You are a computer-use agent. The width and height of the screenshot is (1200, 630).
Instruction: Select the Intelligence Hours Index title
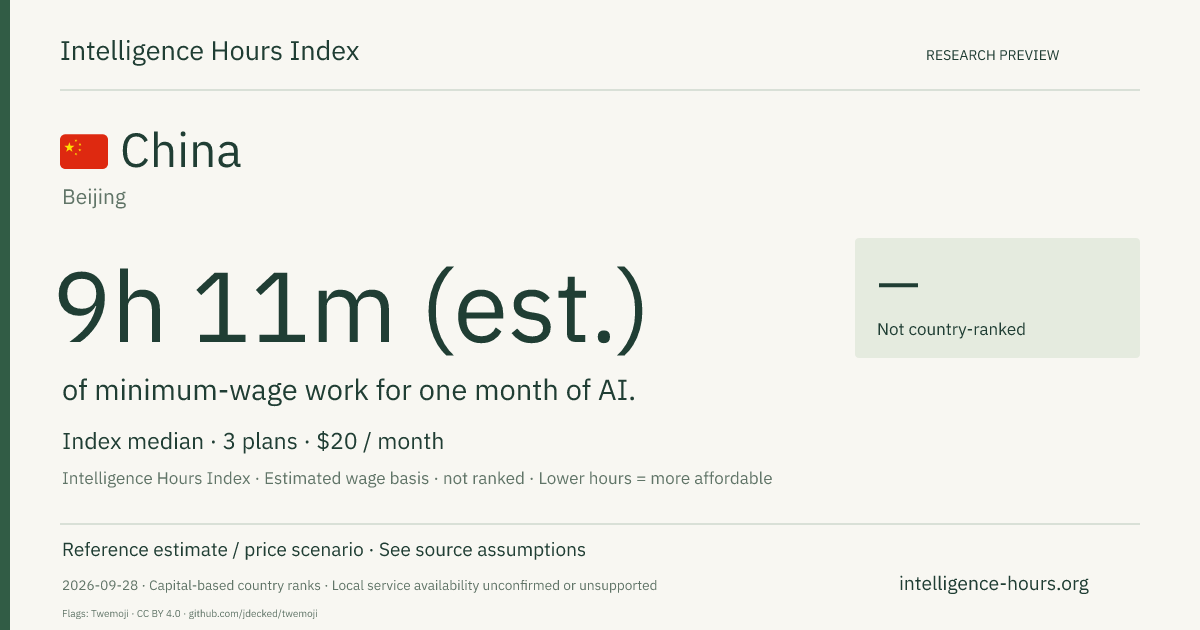click(210, 52)
